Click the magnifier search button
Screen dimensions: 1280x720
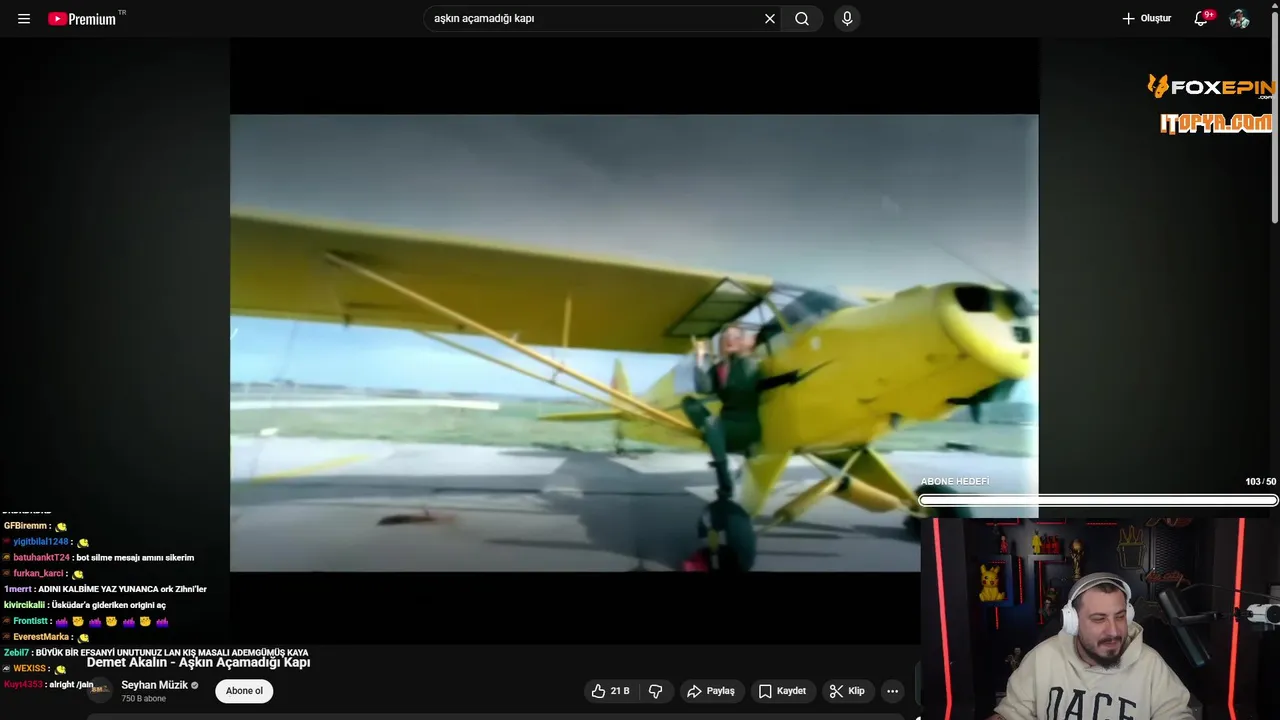802,19
